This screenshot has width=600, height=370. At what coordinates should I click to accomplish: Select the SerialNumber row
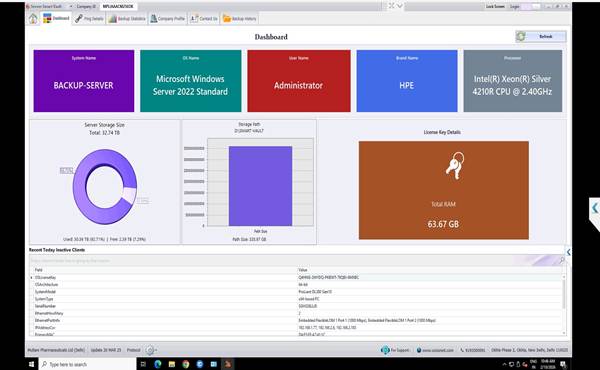297,306
